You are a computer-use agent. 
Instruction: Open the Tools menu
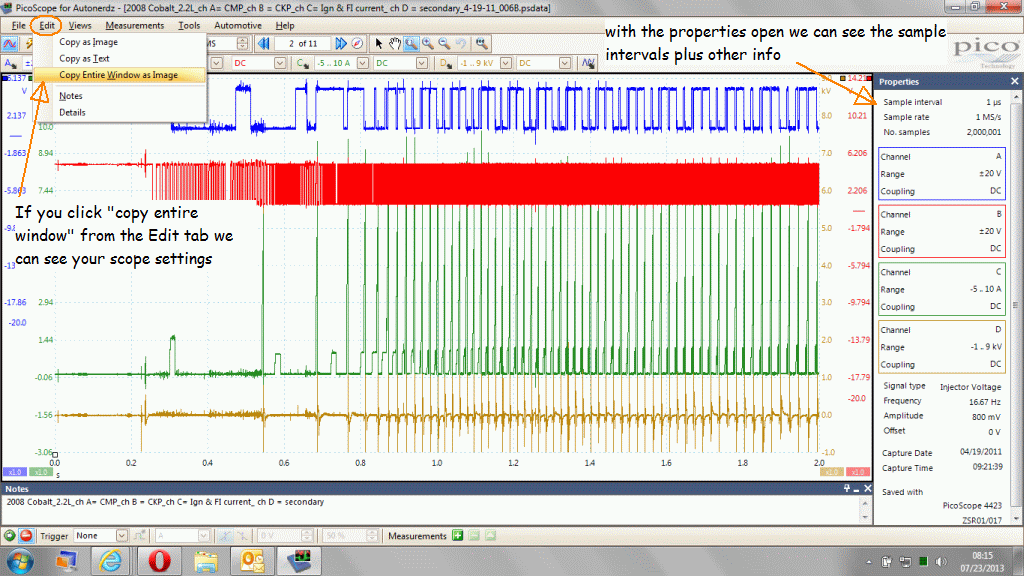(x=189, y=25)
